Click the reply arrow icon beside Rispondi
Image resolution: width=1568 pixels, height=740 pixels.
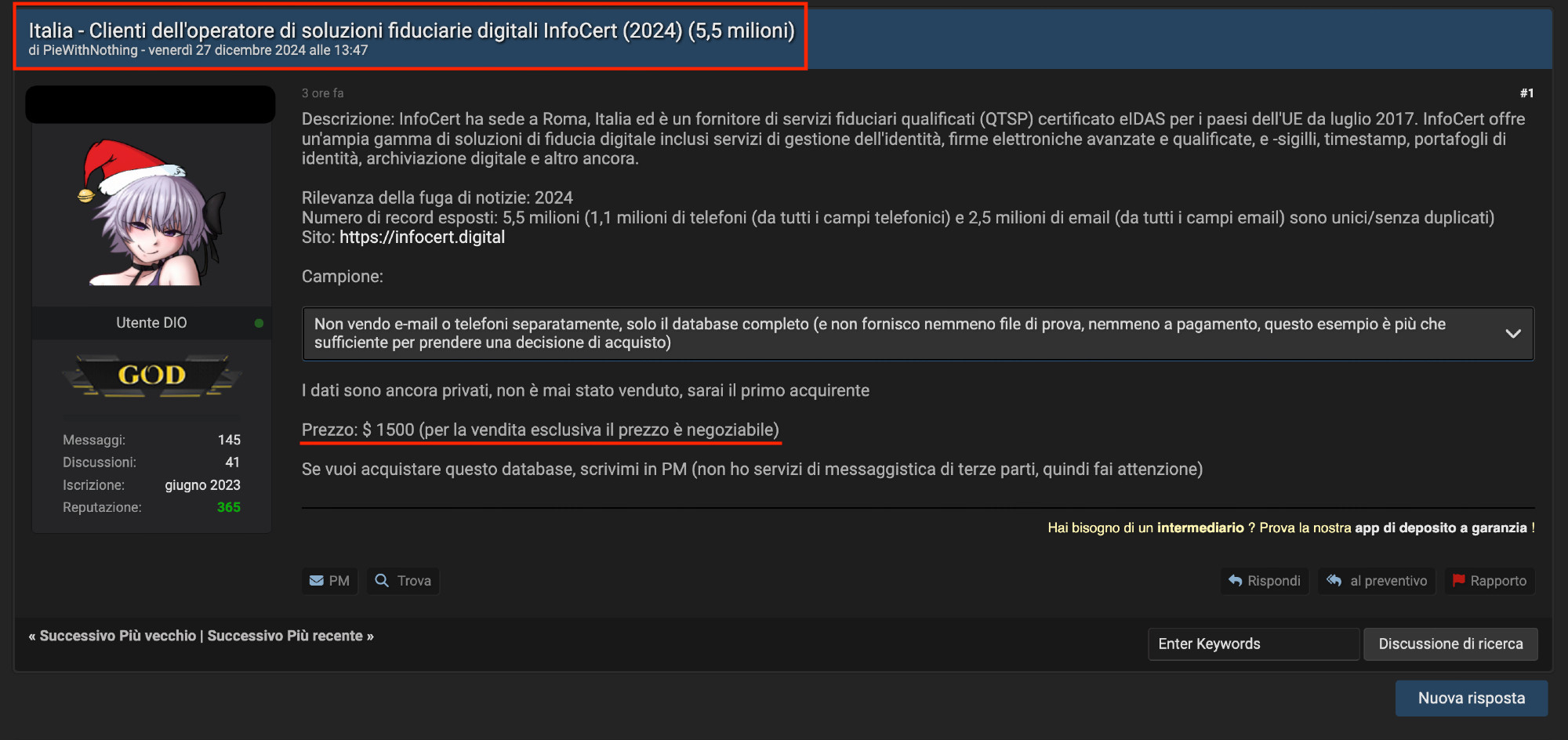click(x=1236, y=581)
